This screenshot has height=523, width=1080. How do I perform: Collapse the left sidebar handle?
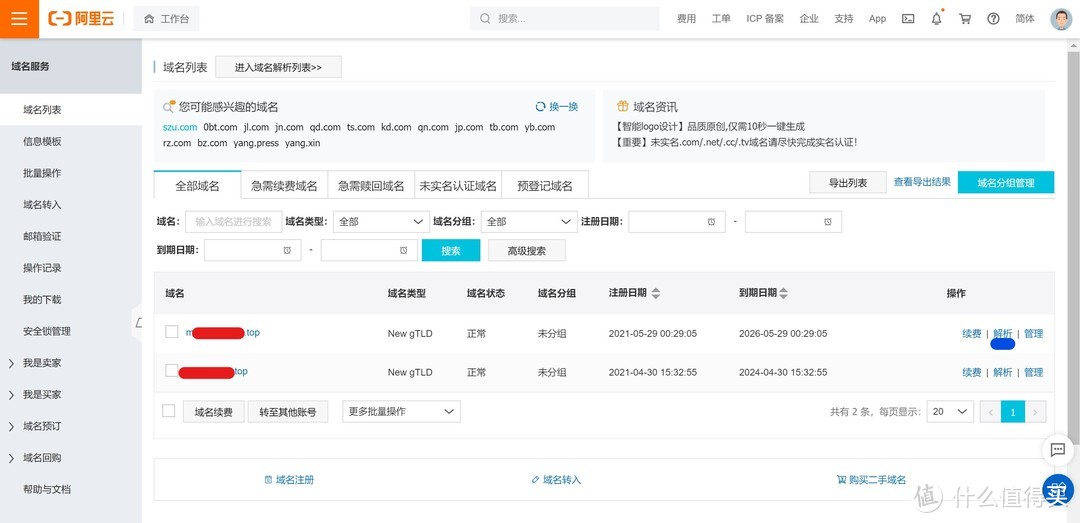click(x=138, y=322)
